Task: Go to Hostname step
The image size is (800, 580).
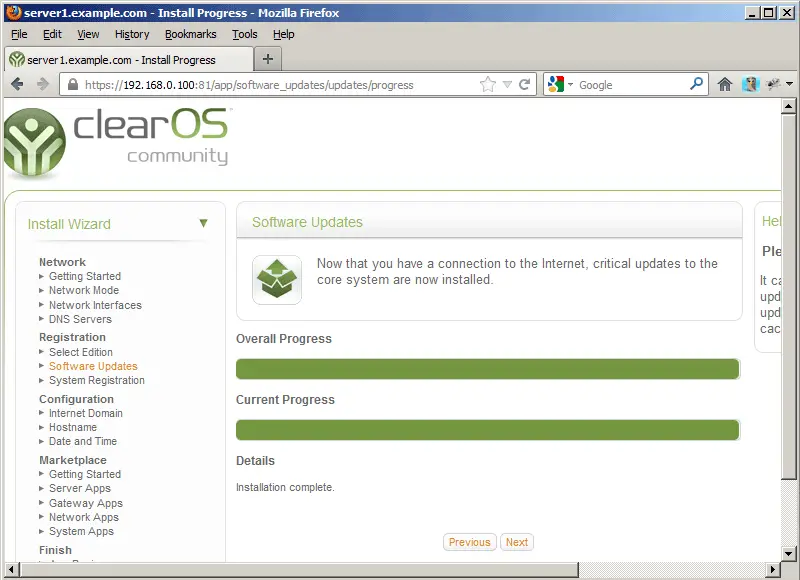Action: tap(73, 427)
